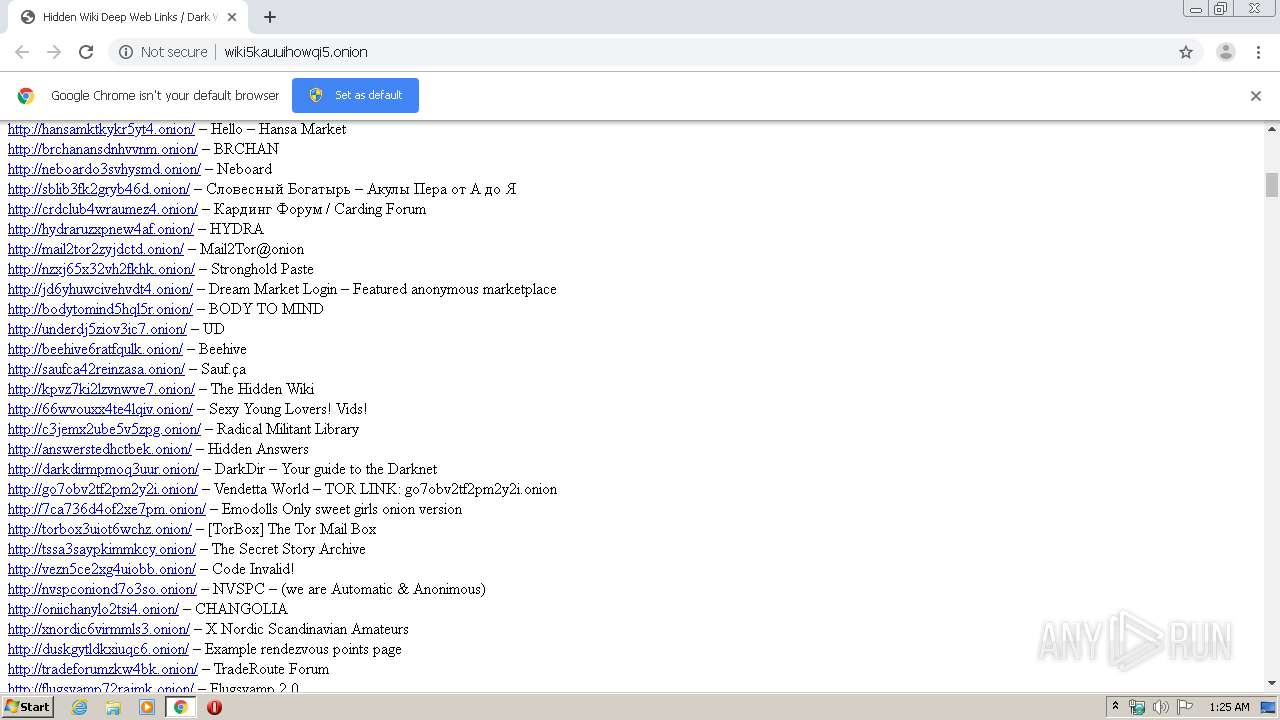Viewport: 1280px width, 720px height.
Task: Go forward to the next page
Action: (x=54, y=52)
